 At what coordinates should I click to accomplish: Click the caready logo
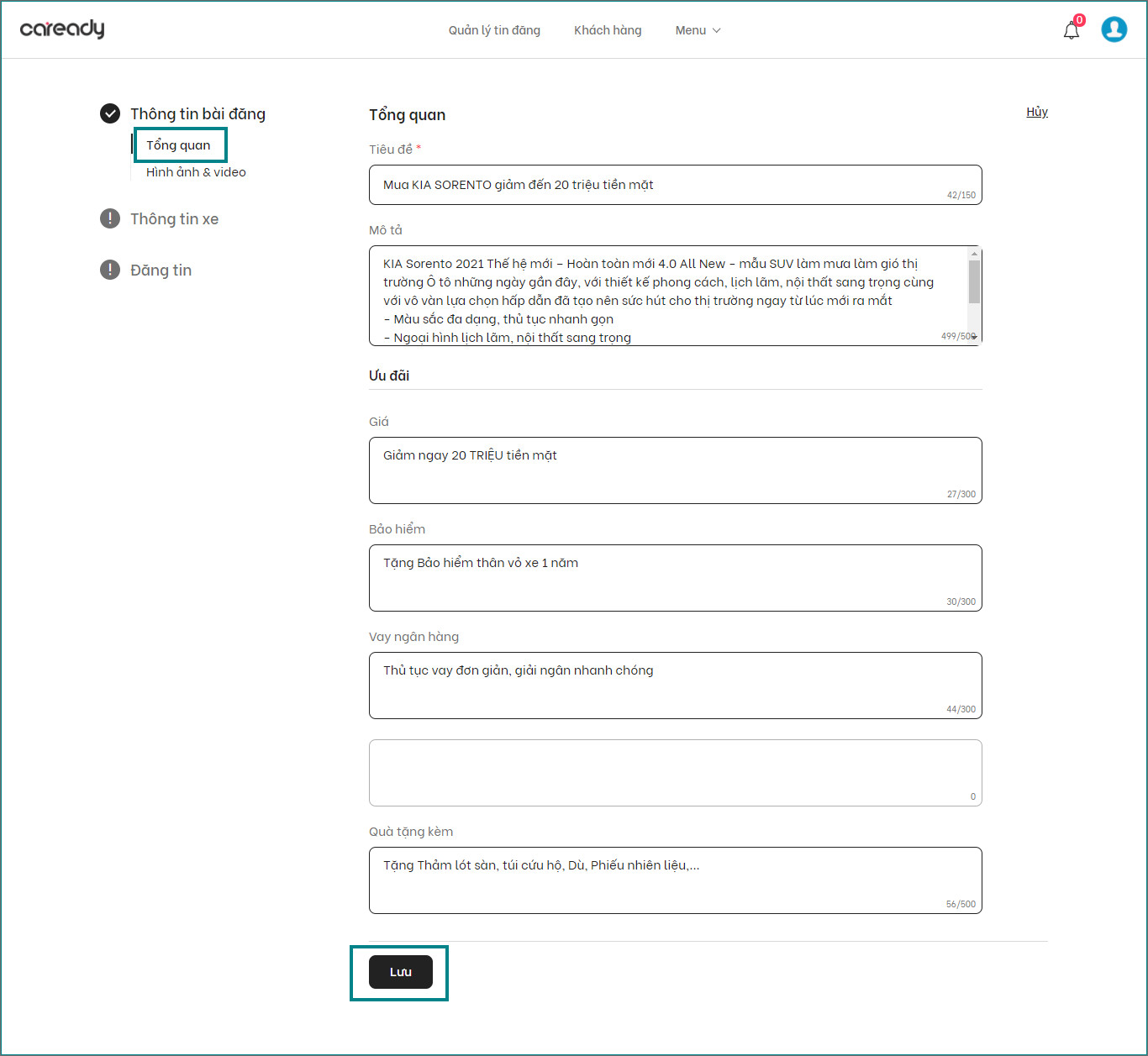62,29
